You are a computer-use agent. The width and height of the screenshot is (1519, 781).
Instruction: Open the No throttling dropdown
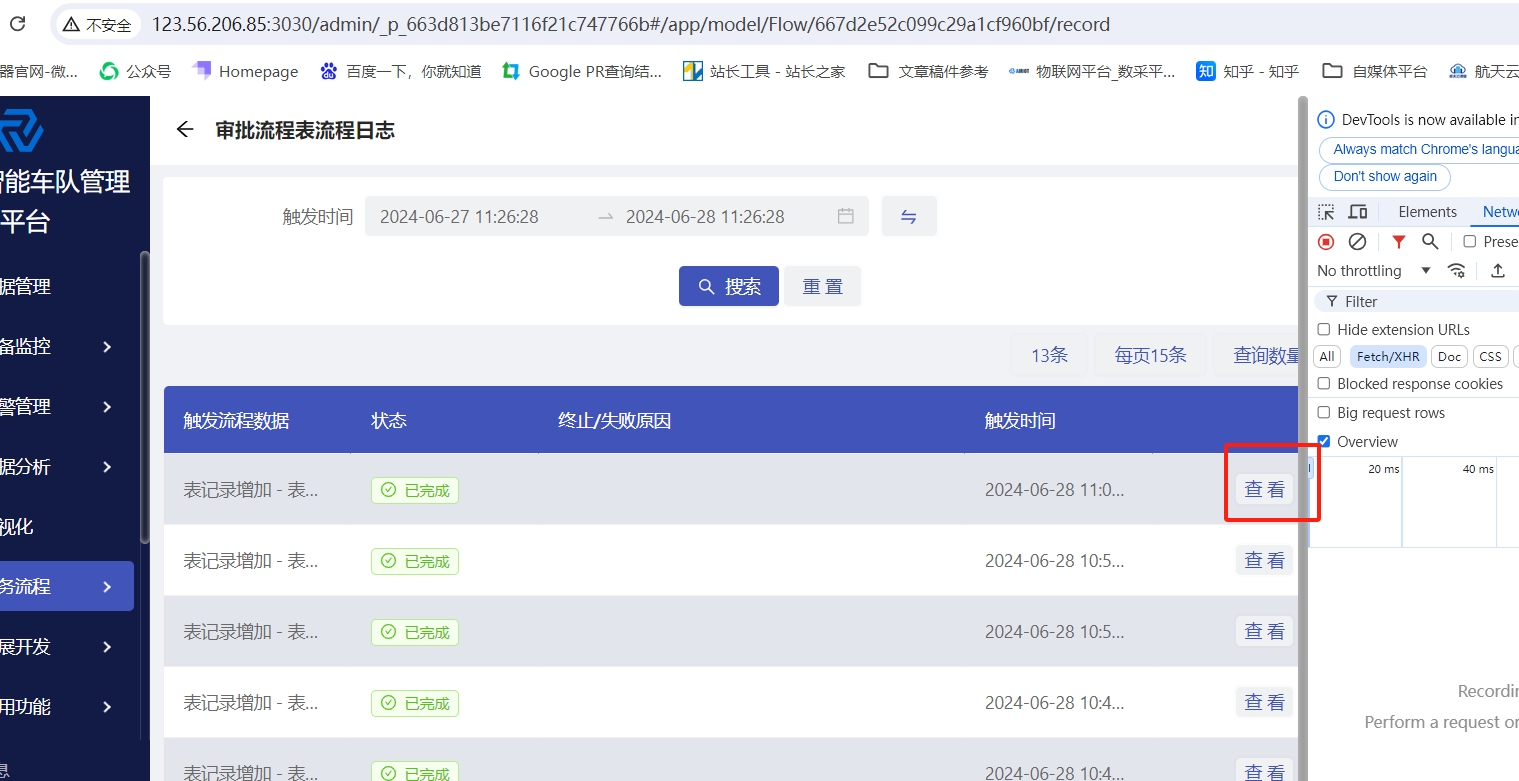(x=1374, y=271)
